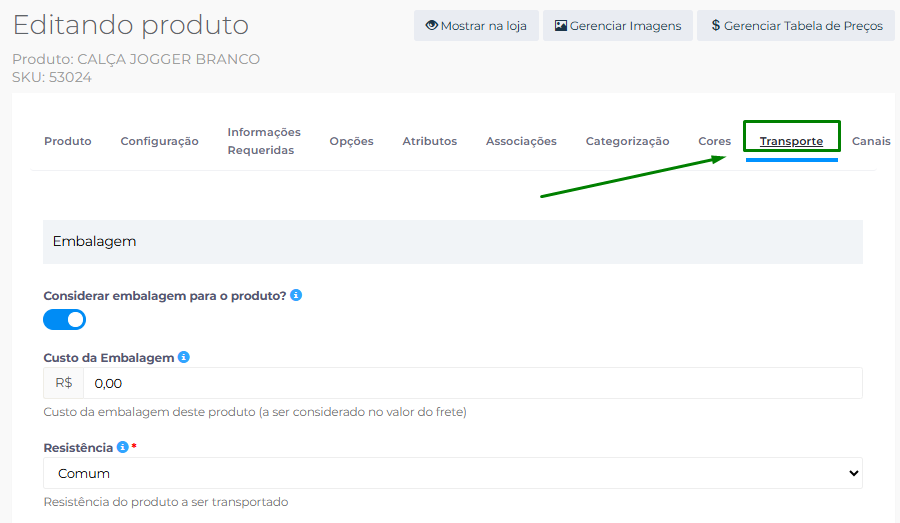Click the info icon beside Custo da Embalagem

184,357
